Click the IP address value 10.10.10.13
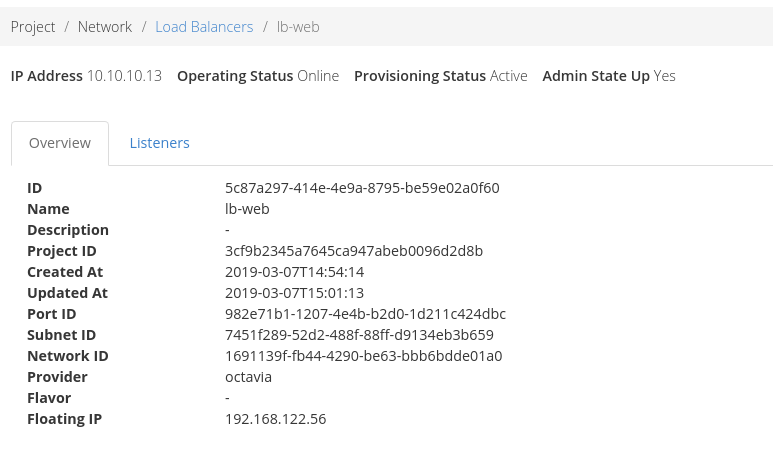Image resolution: width=773 pixels, height=469 pixels. click(125, 76)
